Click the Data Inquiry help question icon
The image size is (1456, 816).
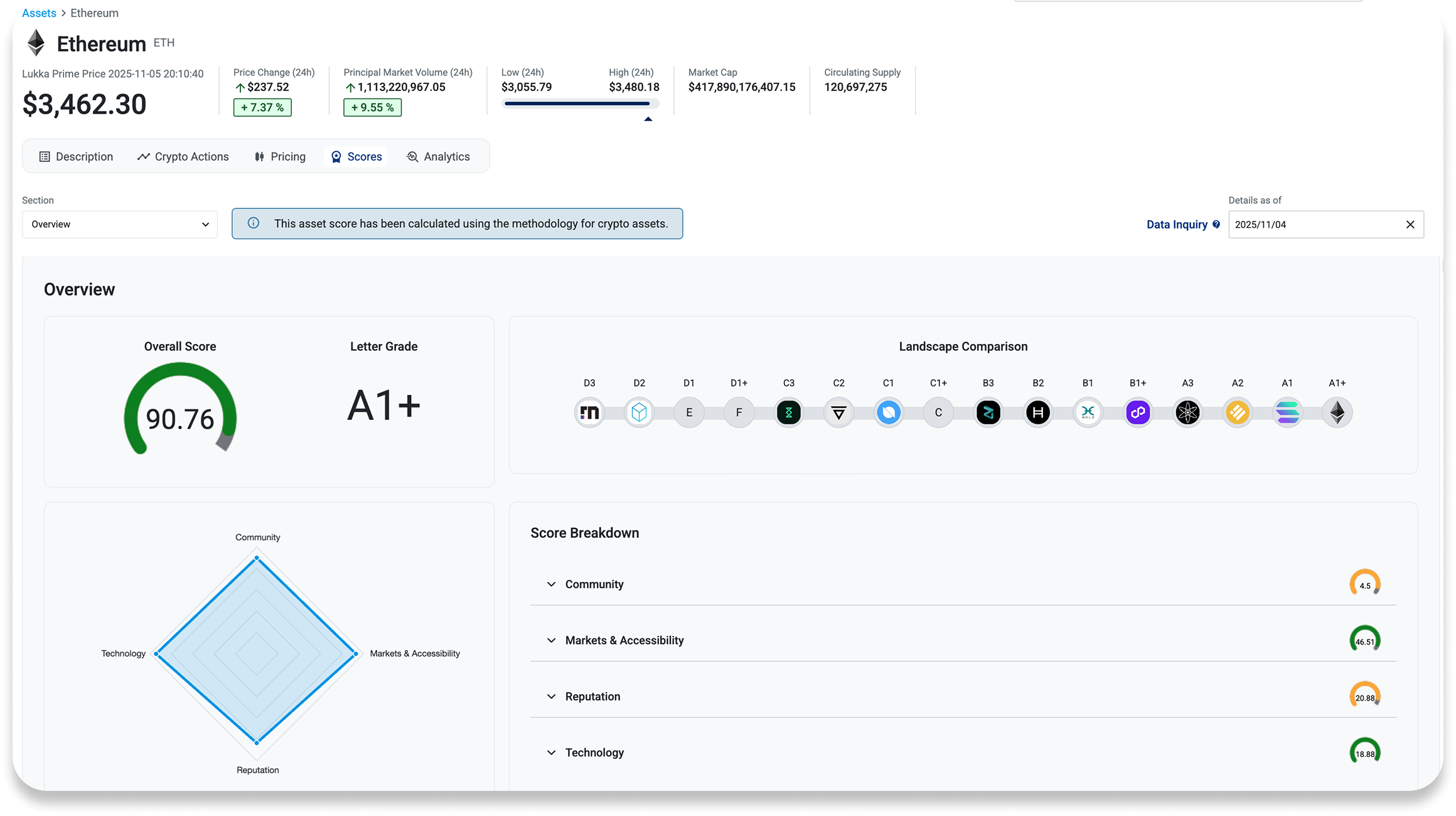(x=1216, y=224)
